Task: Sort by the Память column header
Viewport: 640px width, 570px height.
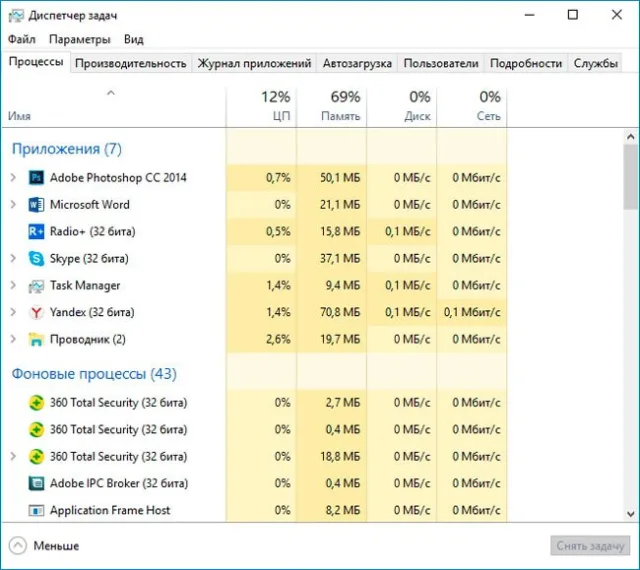Action: (x=331, y=107)
